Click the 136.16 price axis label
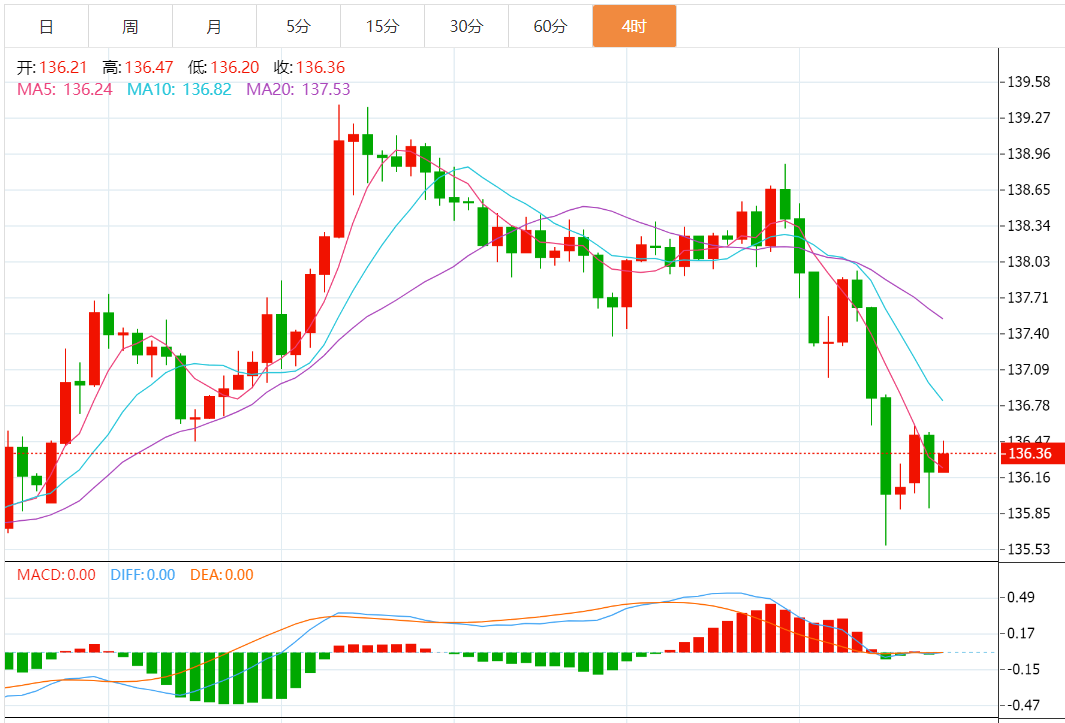The image size is (1065, 723). [1029, 478]
